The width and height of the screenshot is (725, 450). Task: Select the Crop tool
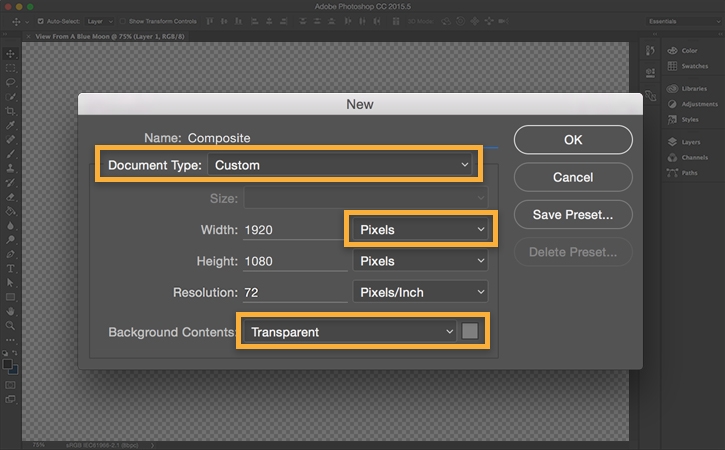(x=11, y=111)
